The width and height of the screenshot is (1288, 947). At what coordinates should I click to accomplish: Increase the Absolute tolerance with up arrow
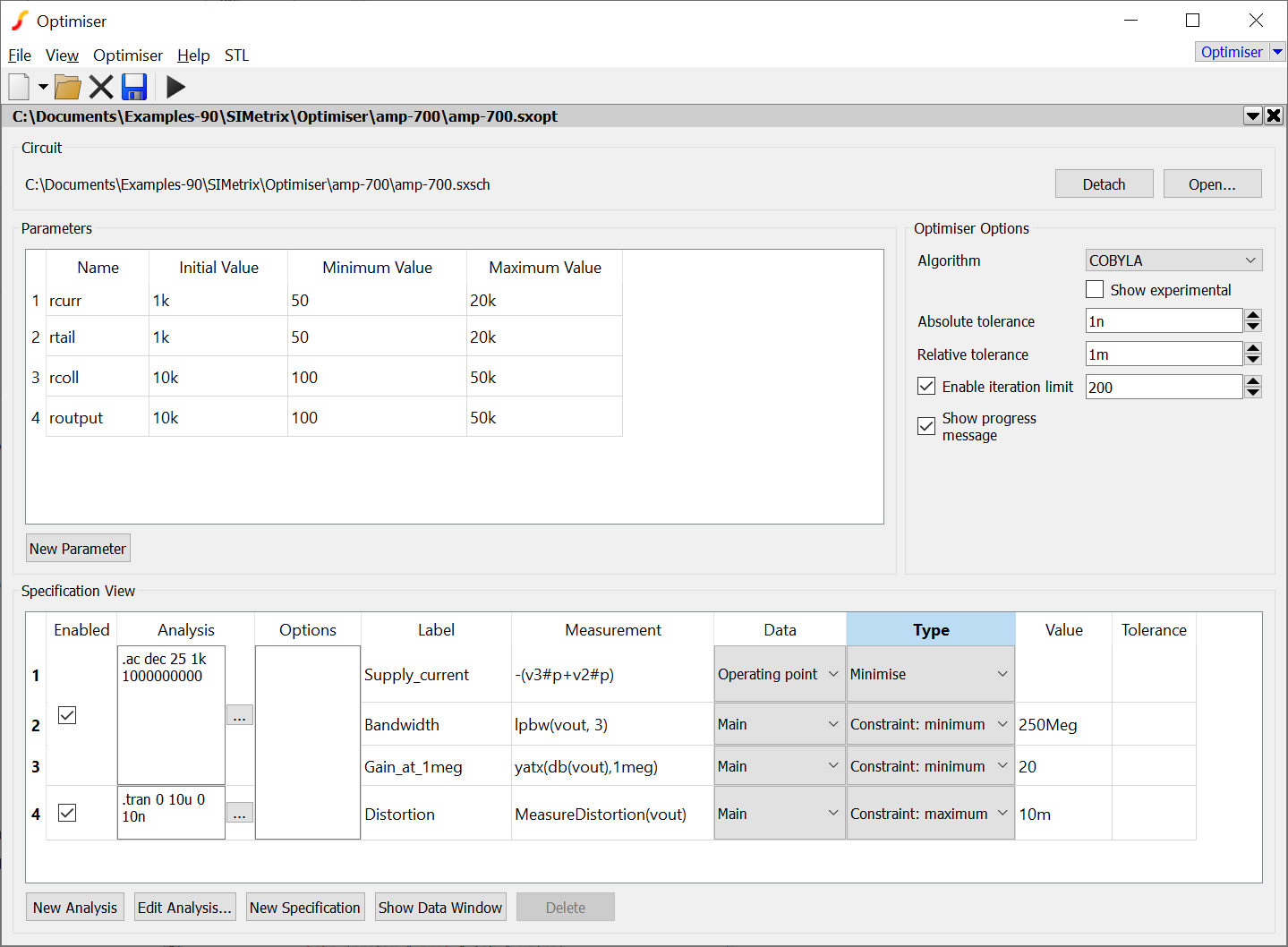click(1253, 315)
